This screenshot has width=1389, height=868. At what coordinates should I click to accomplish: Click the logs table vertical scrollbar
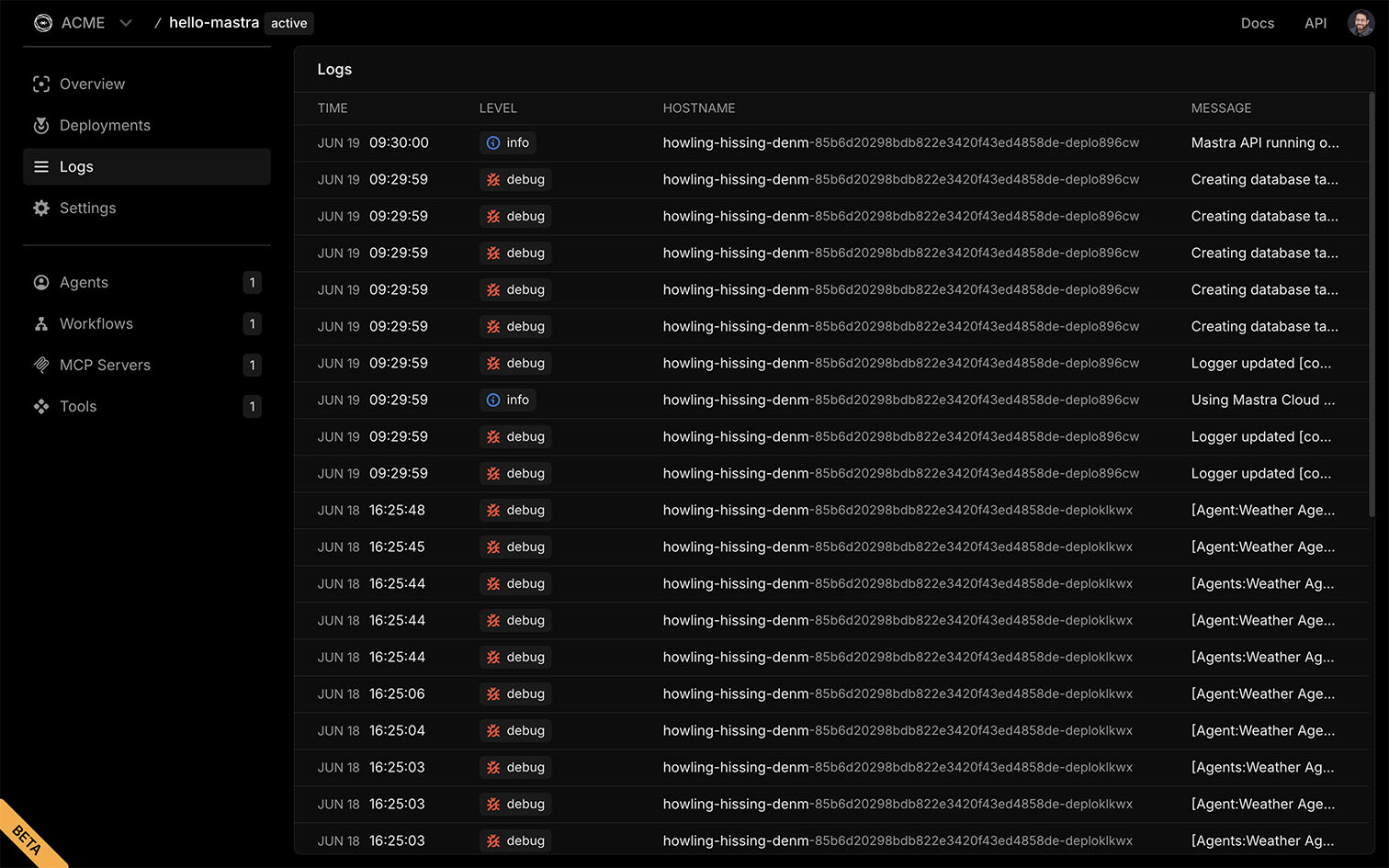(1371, 303)
